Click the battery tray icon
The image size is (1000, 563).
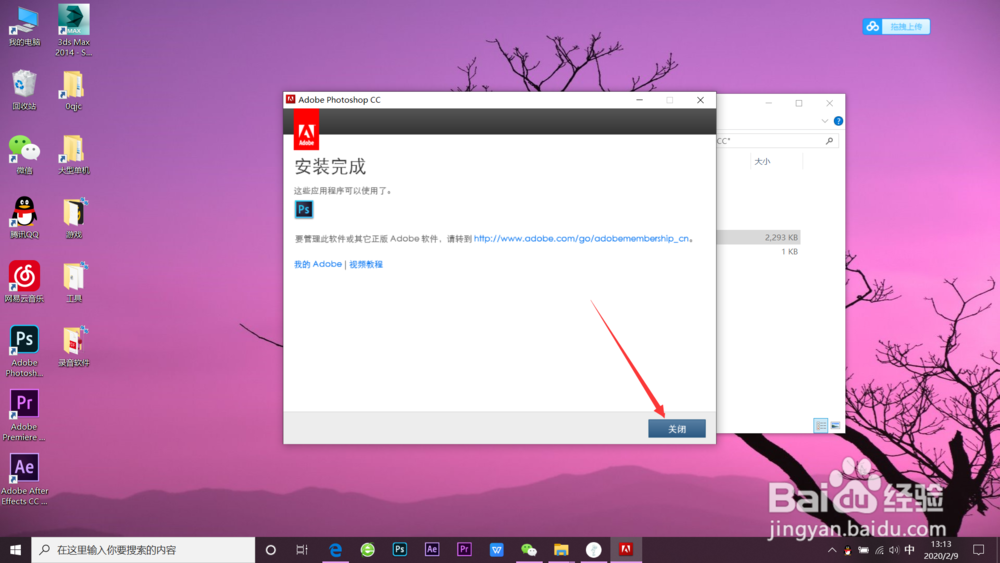pyautogui.click(x=864, y=550)
